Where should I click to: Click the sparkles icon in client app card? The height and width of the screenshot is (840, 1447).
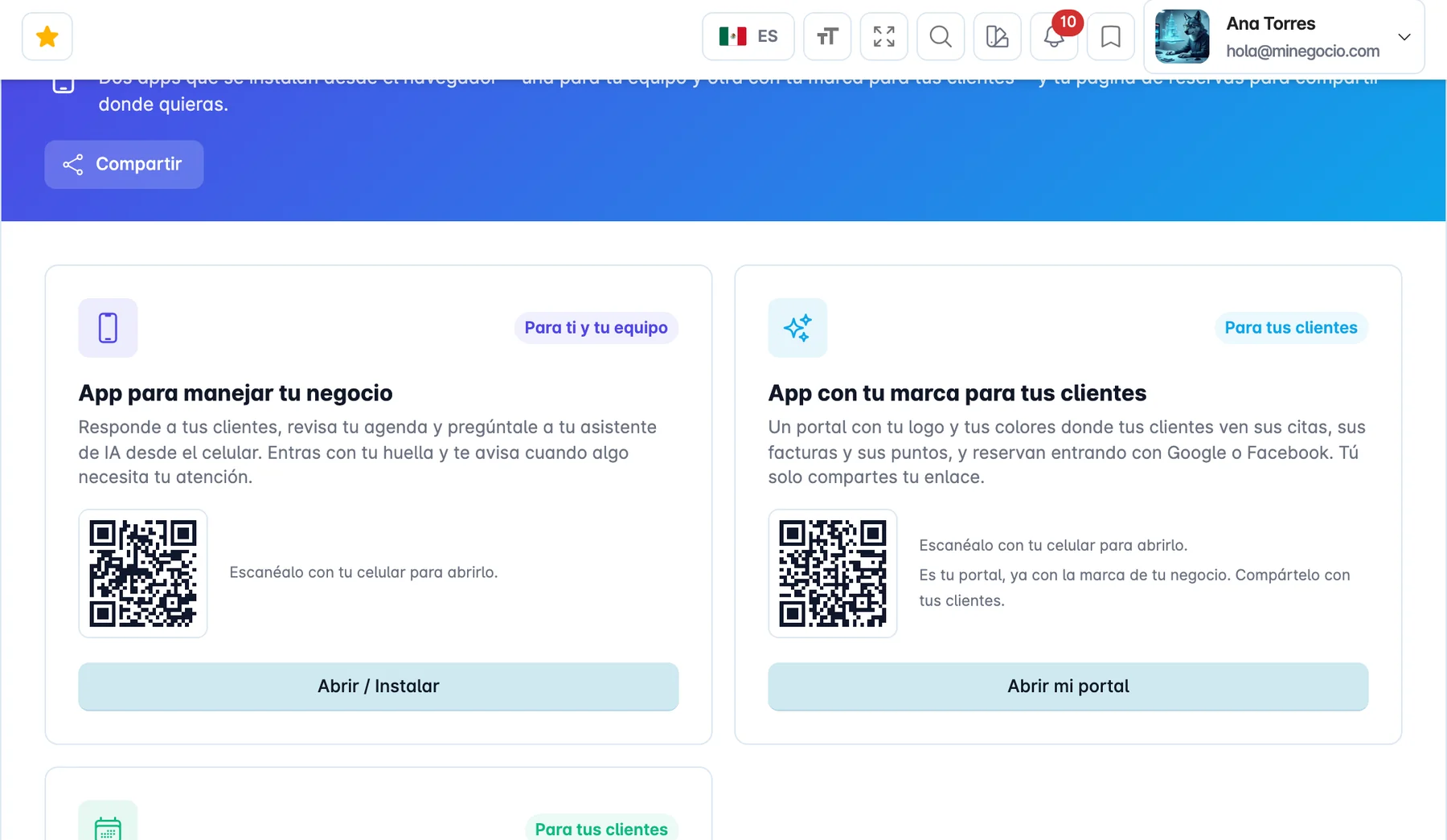(797, 328)
